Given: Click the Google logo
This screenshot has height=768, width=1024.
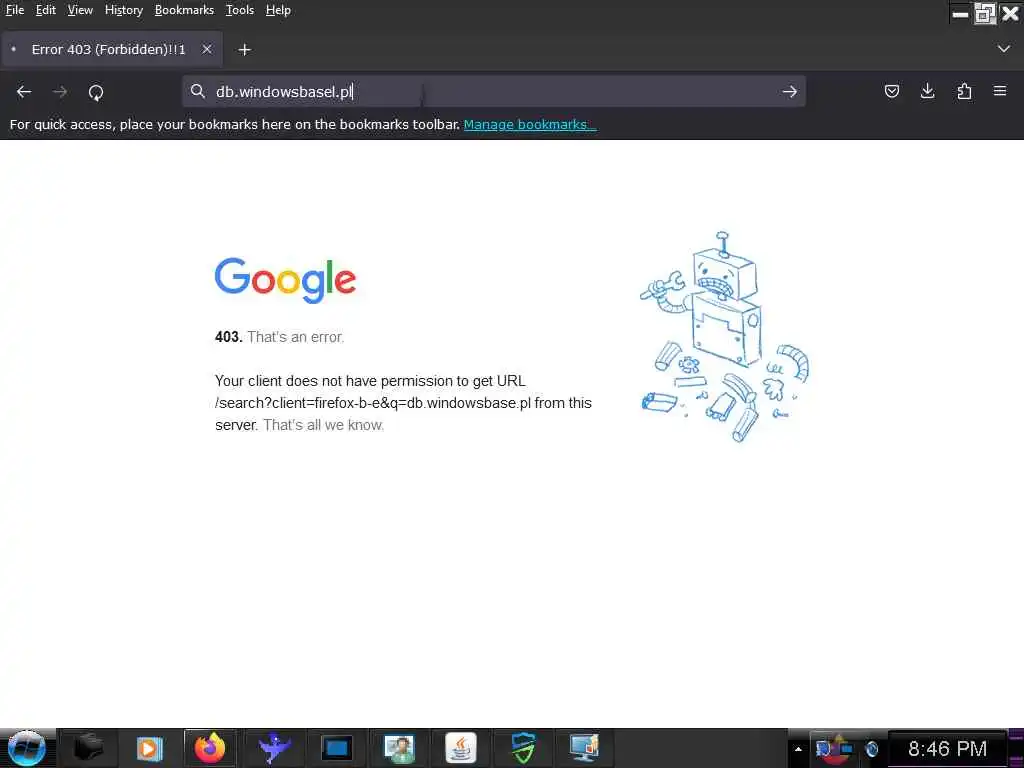Looking at the screenshot, I should (x=285, y=280).
